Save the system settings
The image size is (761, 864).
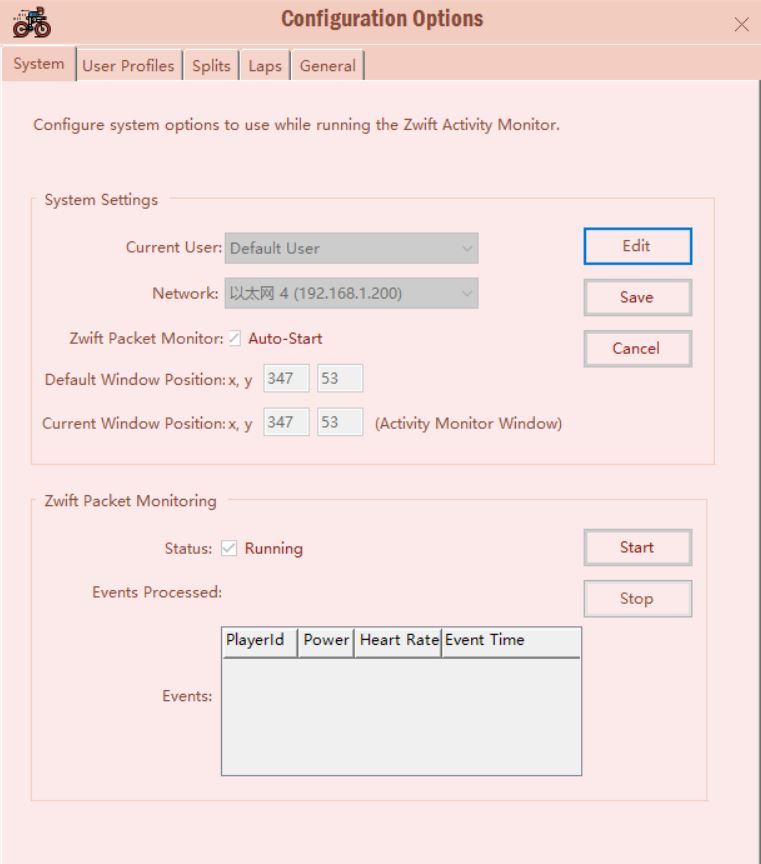[638, 297]
